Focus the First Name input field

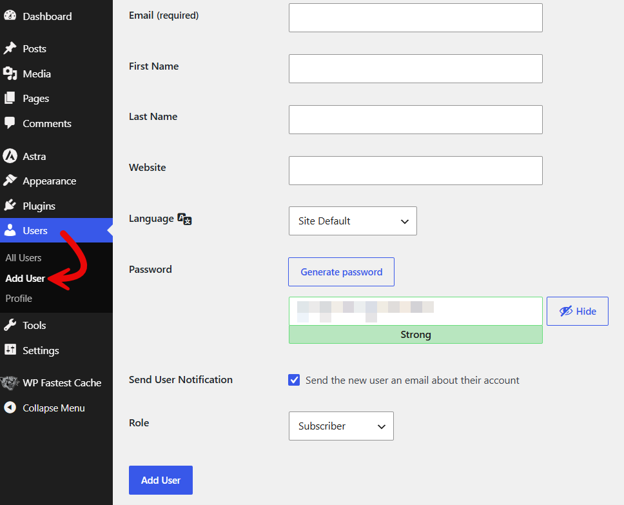click(415, 68)
